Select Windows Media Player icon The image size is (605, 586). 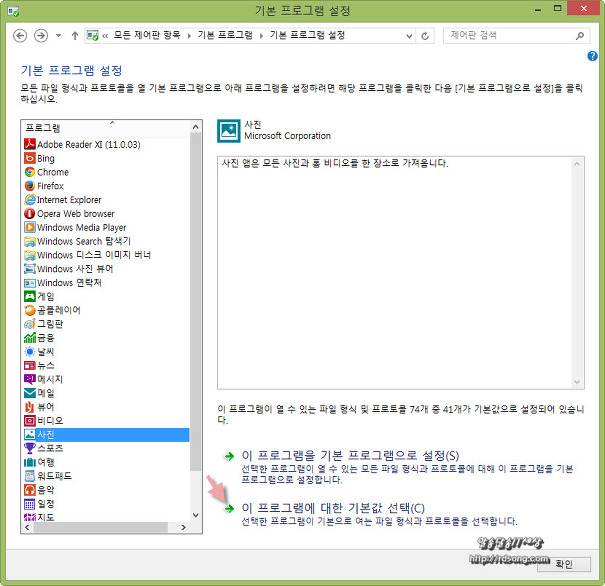(30, 228)
